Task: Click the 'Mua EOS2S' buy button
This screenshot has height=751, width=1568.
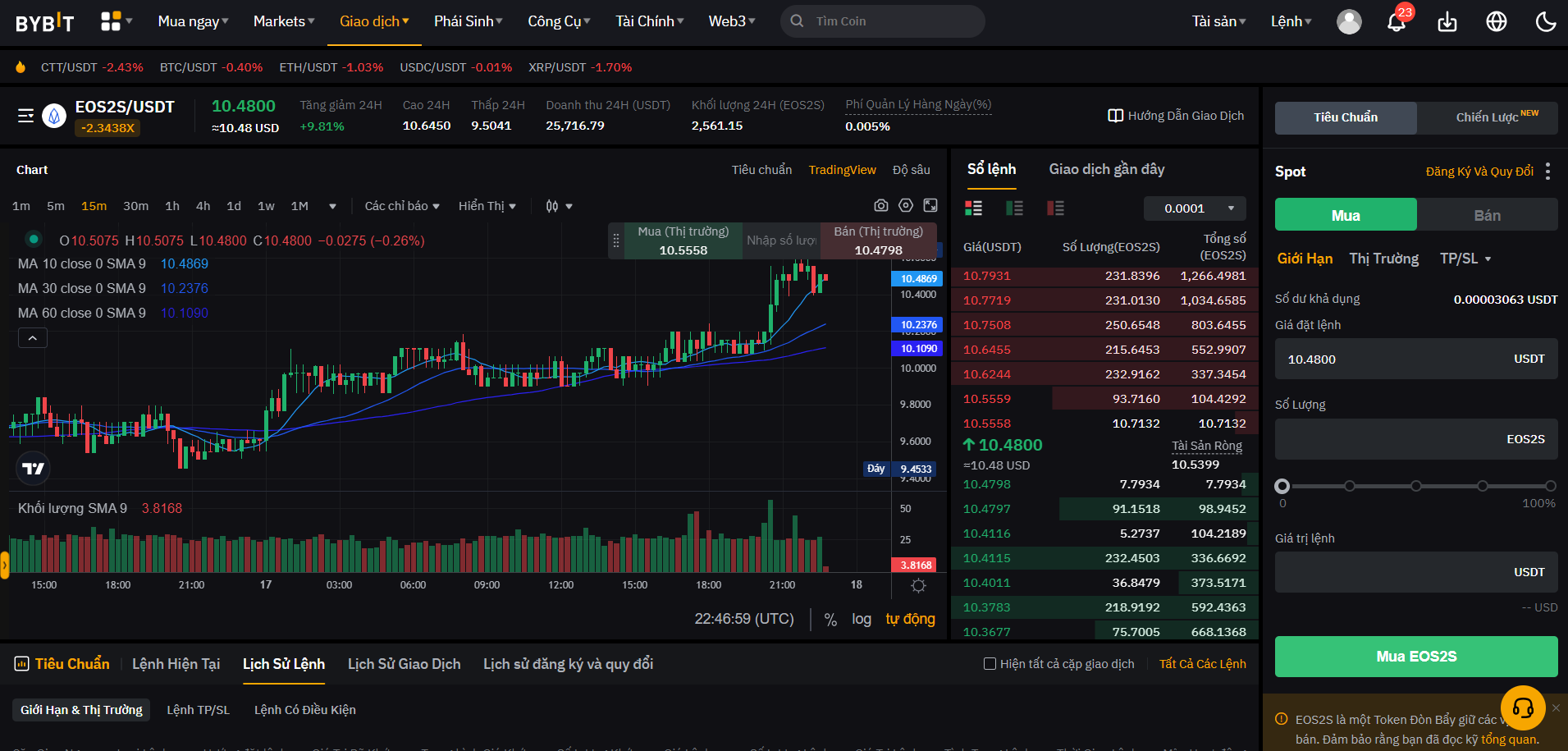Action: [1415, 656]
